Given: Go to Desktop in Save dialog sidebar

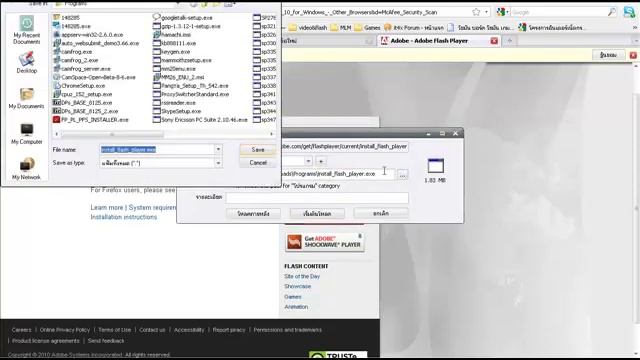Looking at the screenshot, I should tap(27, 63).
